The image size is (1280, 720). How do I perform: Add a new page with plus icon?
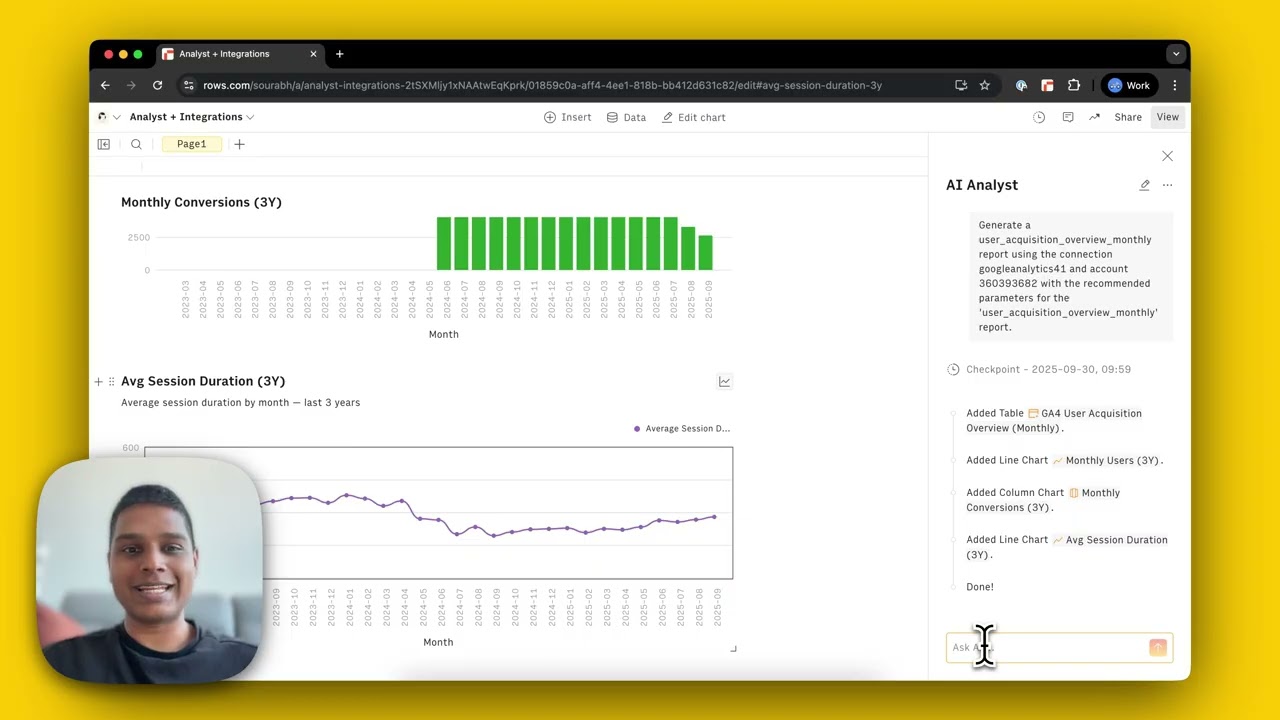(x=239, y=144)
